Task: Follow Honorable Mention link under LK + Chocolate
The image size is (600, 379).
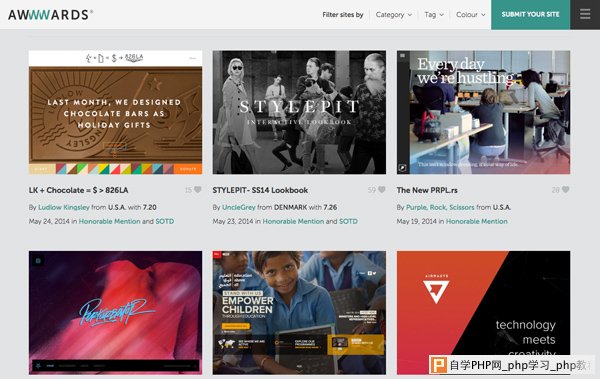Action: click(109, 221)
